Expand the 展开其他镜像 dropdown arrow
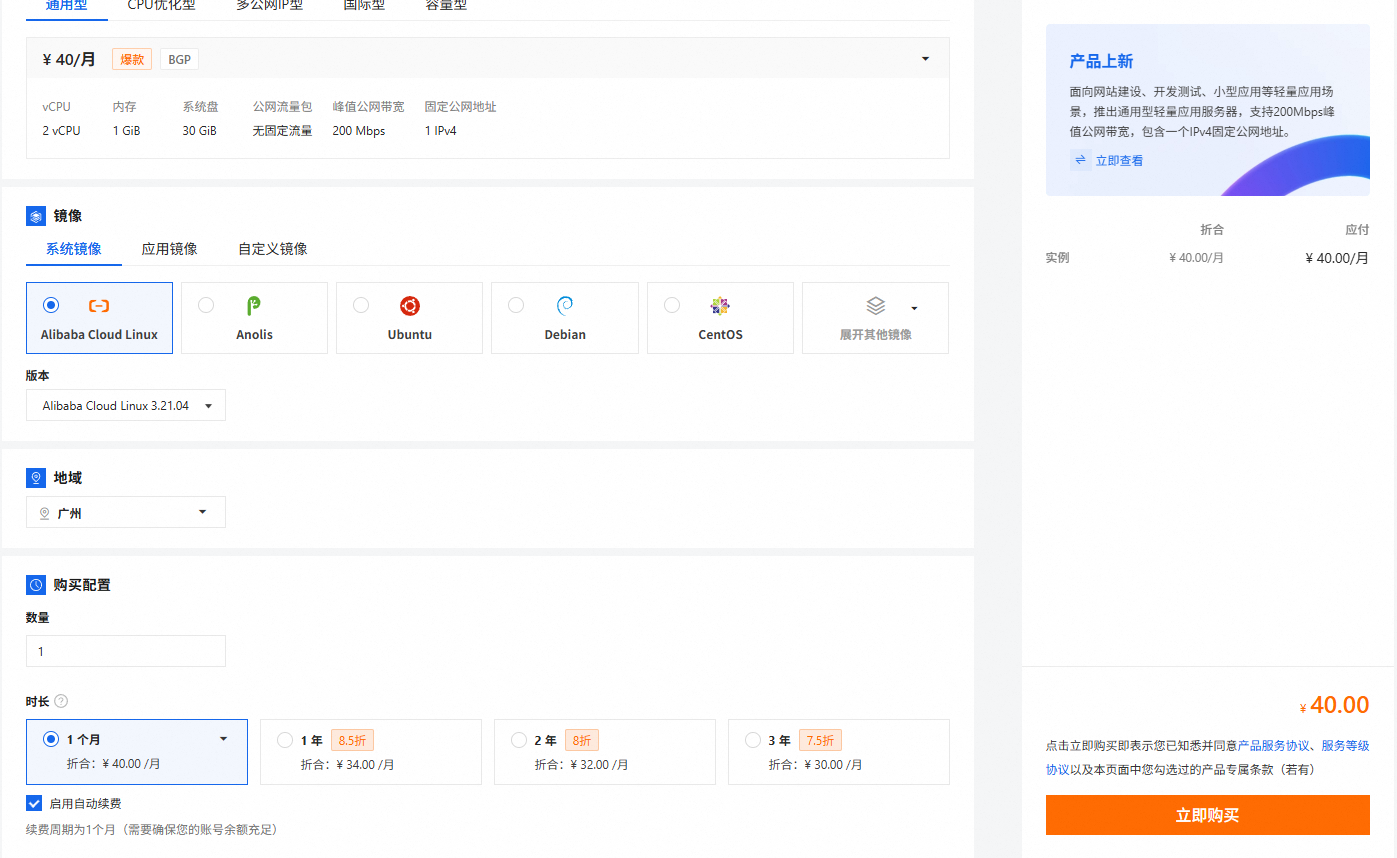This screenshot has height=858, width=1397. [x=914, y=308]
